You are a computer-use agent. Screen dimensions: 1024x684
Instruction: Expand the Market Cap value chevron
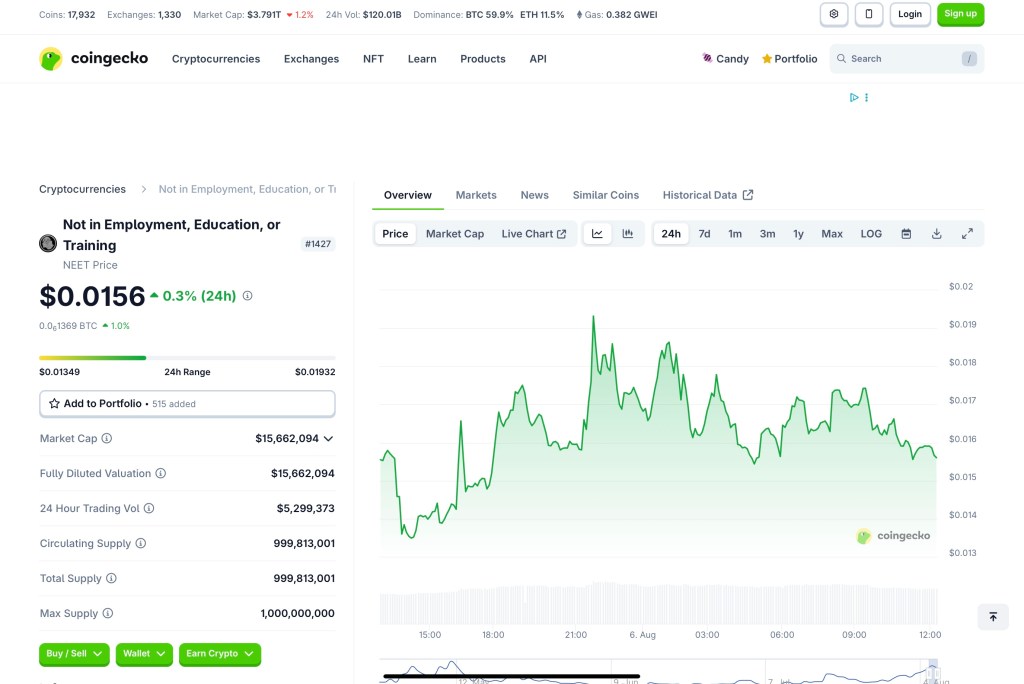pos(328,439)
